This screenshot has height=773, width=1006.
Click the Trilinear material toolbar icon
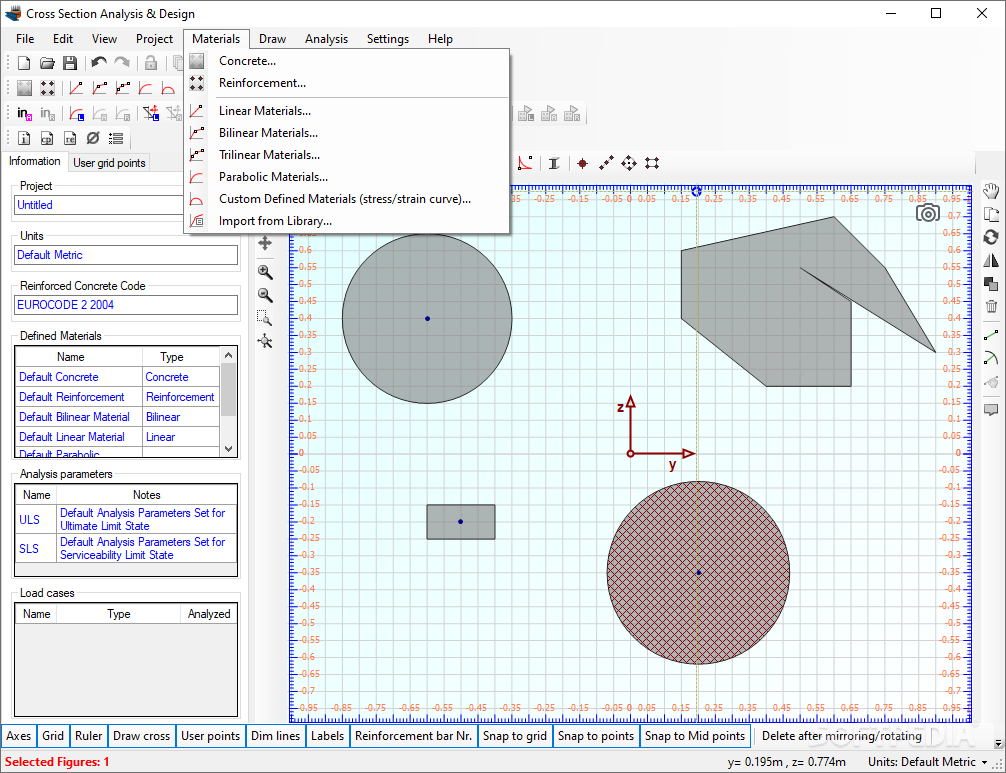tap(123, 88)
